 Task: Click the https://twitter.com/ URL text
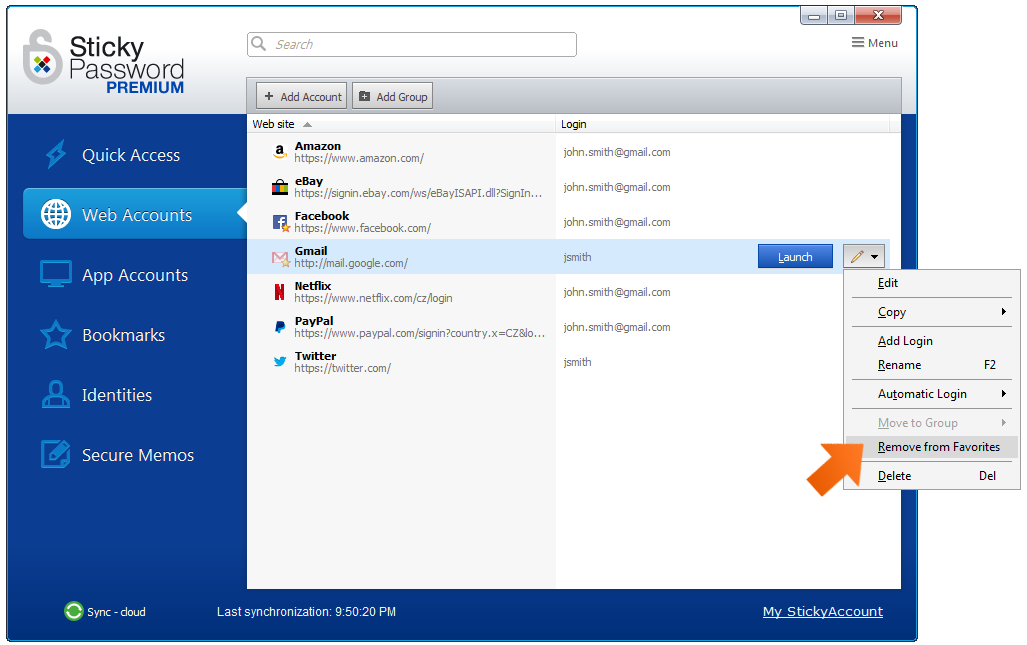tap(343, 368)
